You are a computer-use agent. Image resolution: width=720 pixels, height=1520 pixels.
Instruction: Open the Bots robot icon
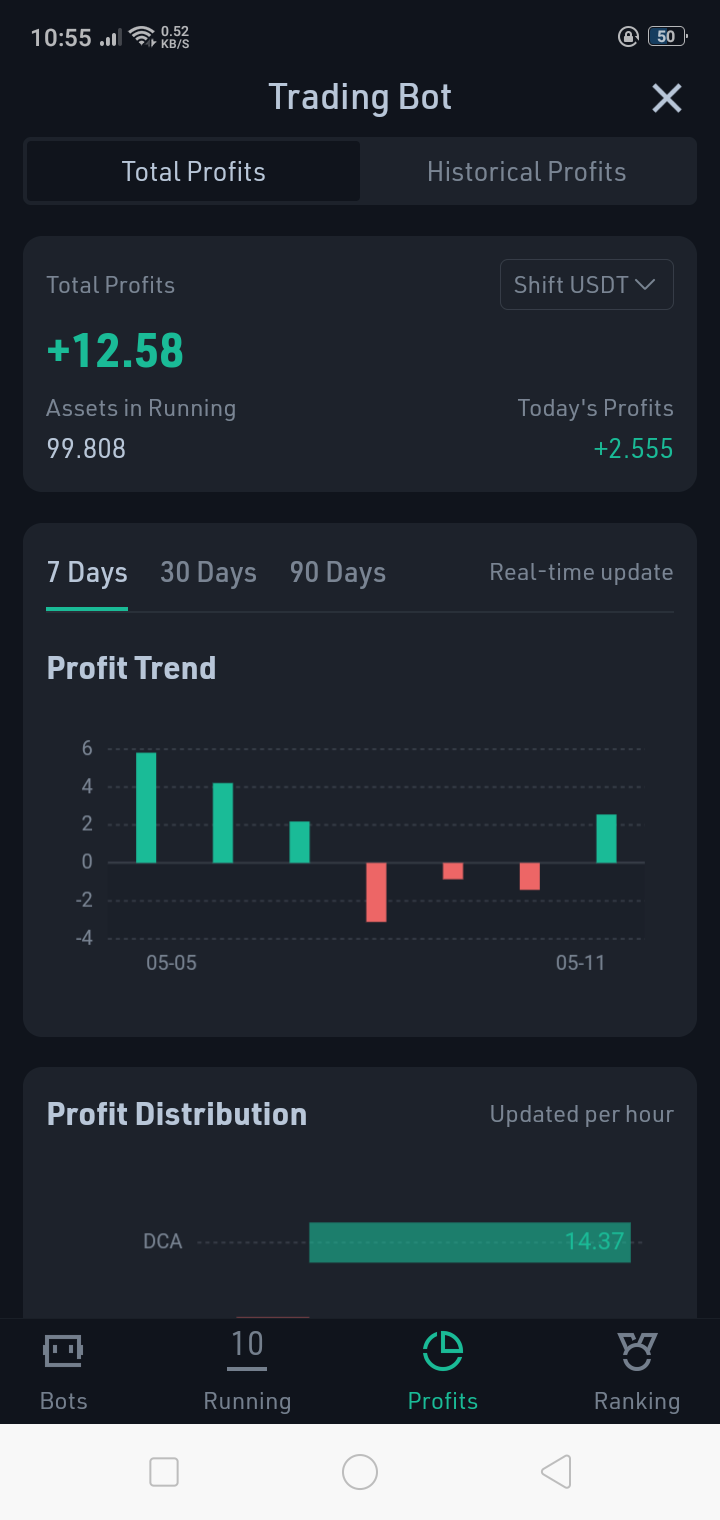63,1352
